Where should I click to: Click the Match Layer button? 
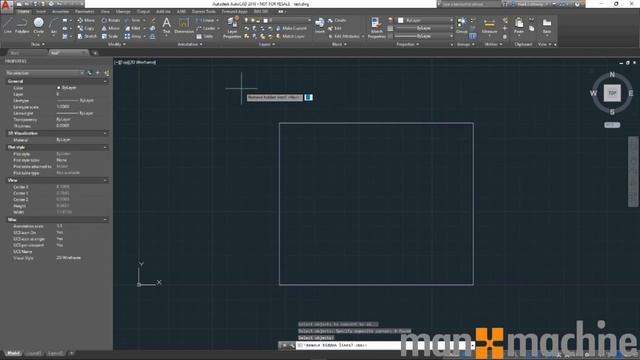[x=290, y=36]
